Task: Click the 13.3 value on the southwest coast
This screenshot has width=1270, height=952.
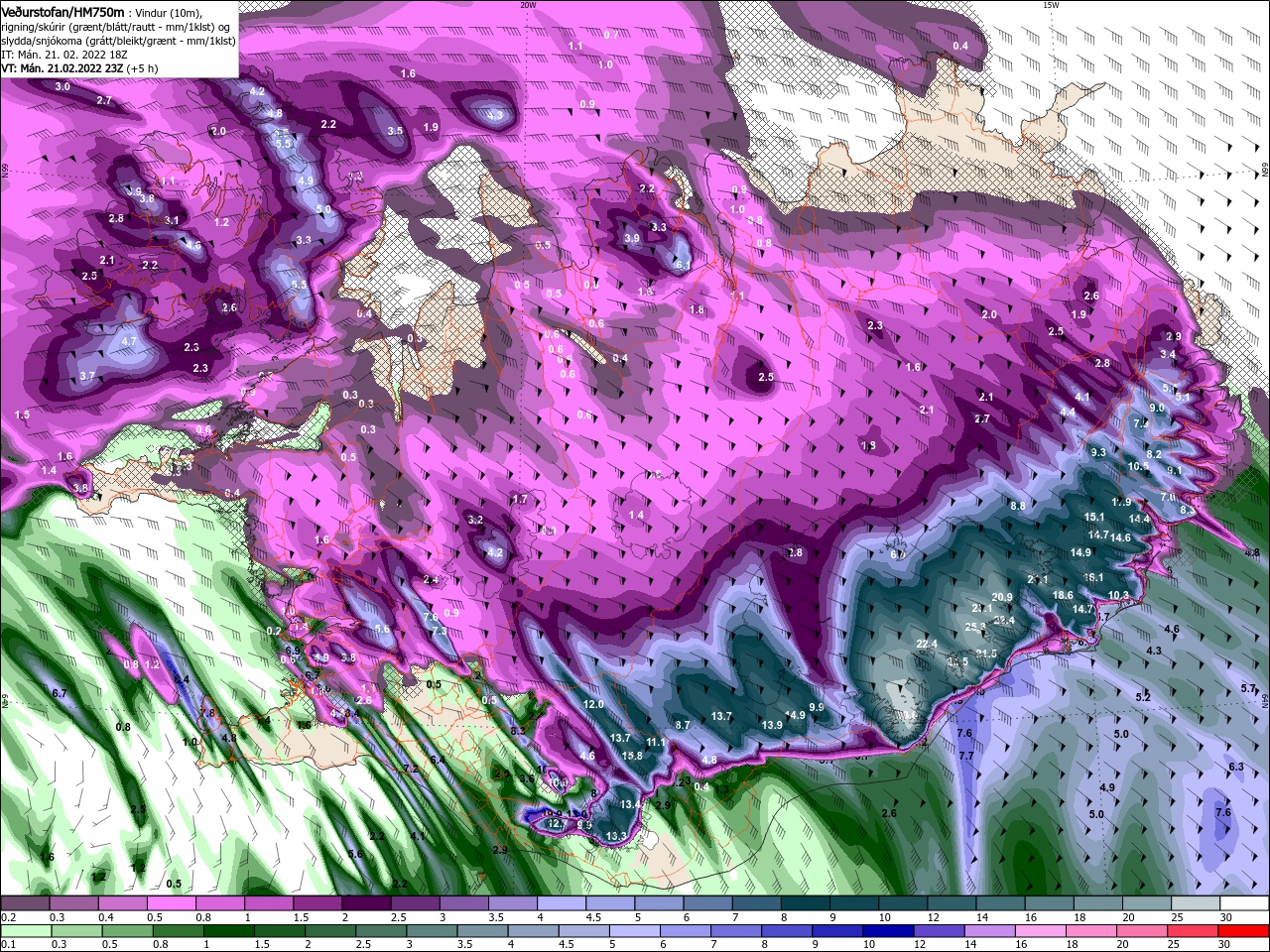Action: [616, 836]
